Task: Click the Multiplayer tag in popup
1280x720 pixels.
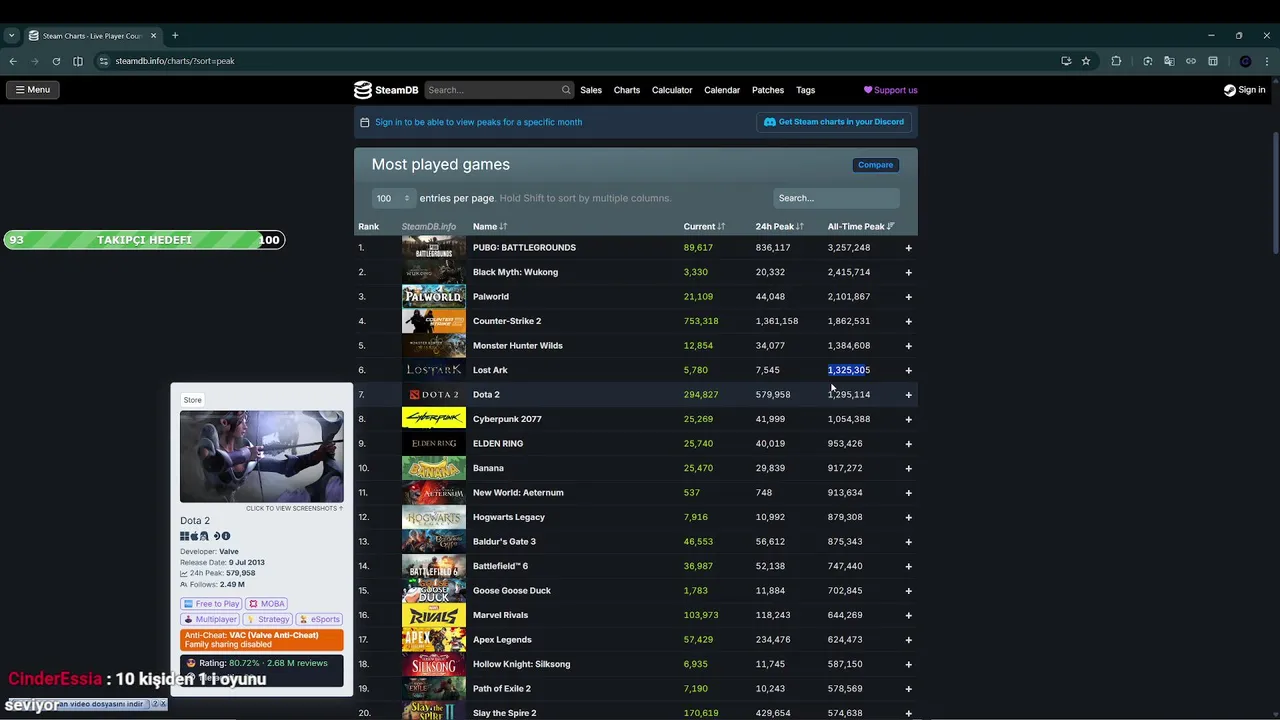Action: tap(210, 619)
